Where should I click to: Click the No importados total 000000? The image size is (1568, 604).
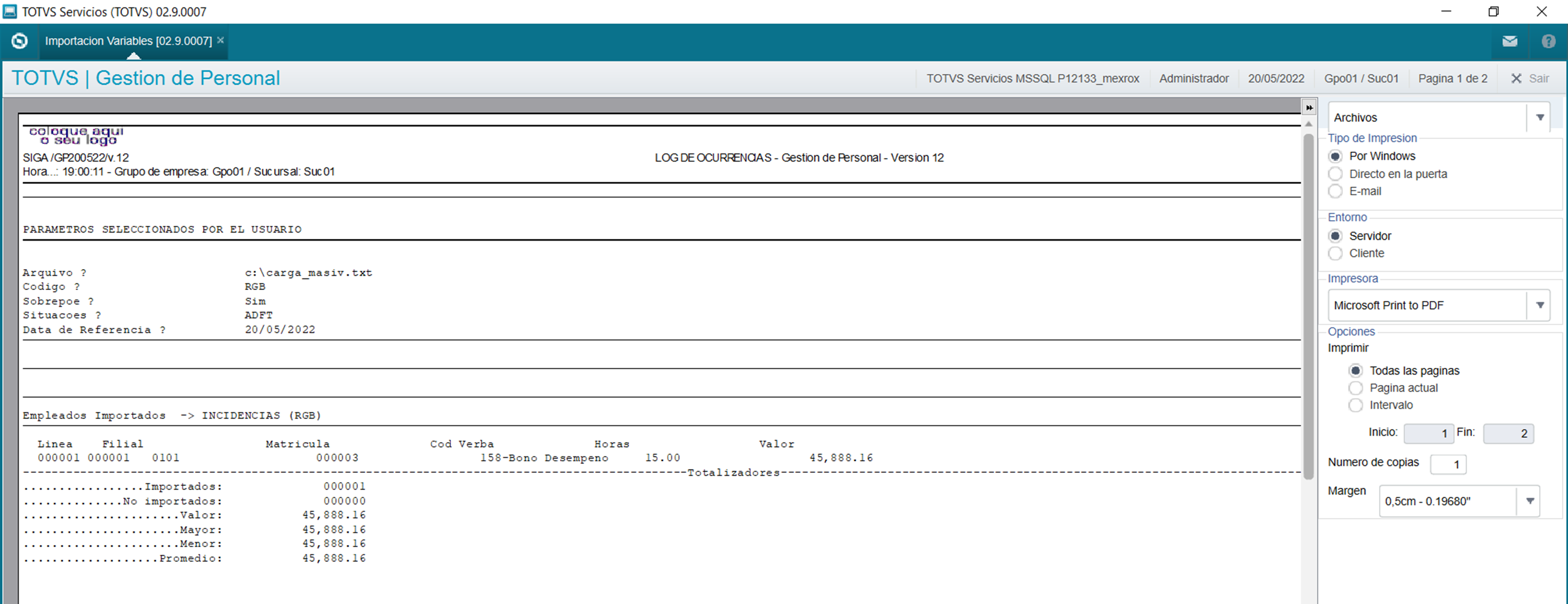click(x=344, y=501)
